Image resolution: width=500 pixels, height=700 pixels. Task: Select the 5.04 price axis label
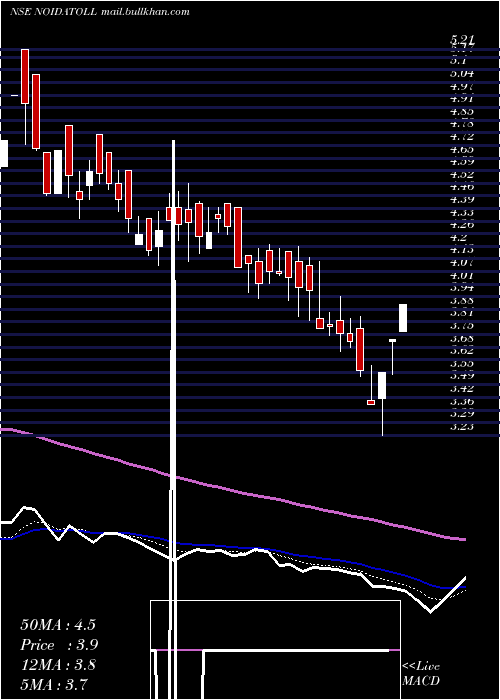pyautogui.click(x=462, y=73)
